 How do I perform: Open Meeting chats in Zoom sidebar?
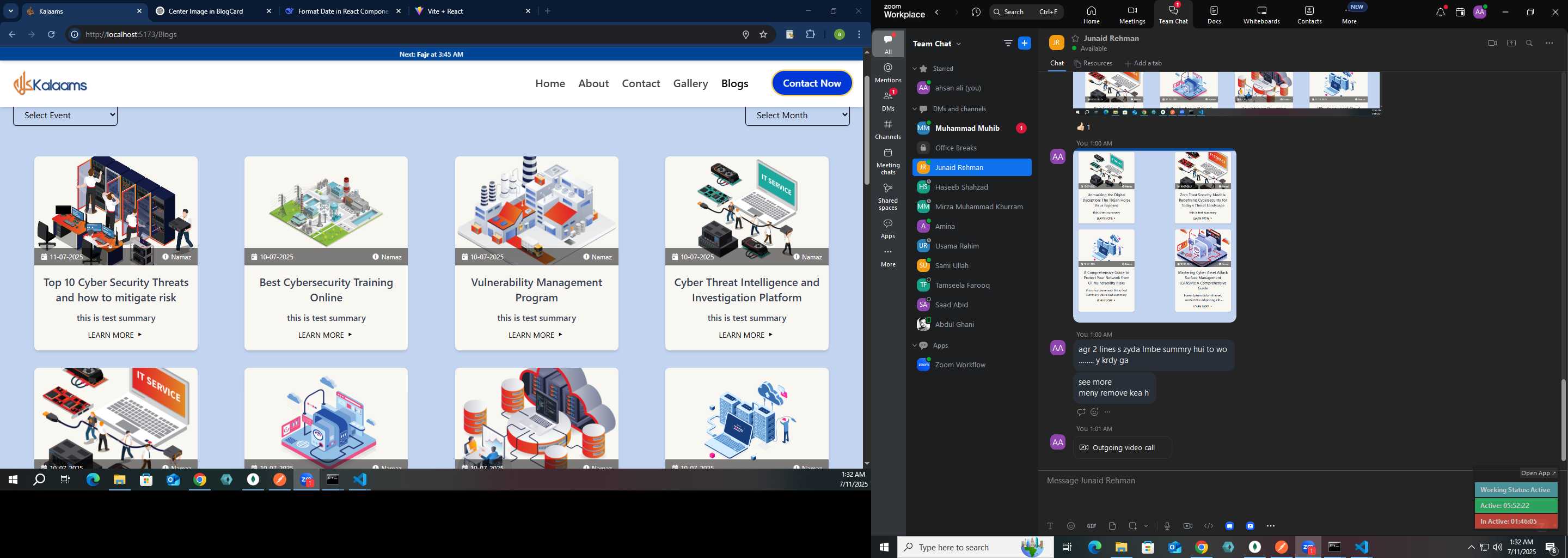click(888, 161)
